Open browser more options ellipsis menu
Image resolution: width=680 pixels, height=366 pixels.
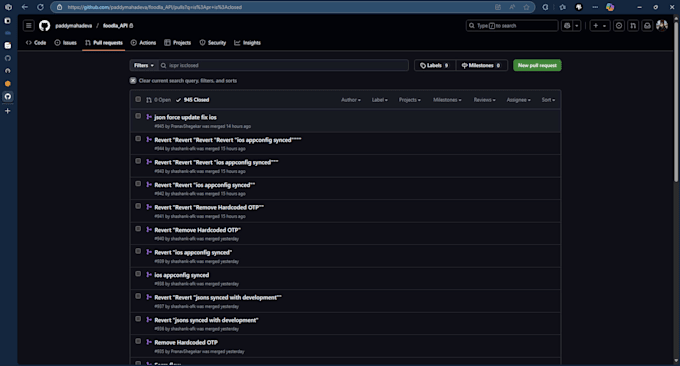pos(595,7)
